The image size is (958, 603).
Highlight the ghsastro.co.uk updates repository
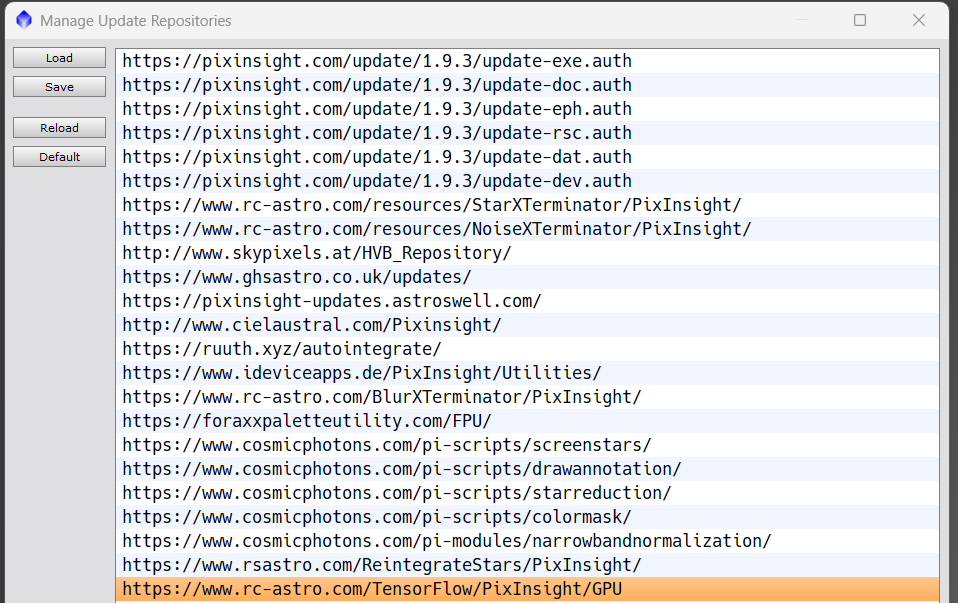tap(297, 277)
